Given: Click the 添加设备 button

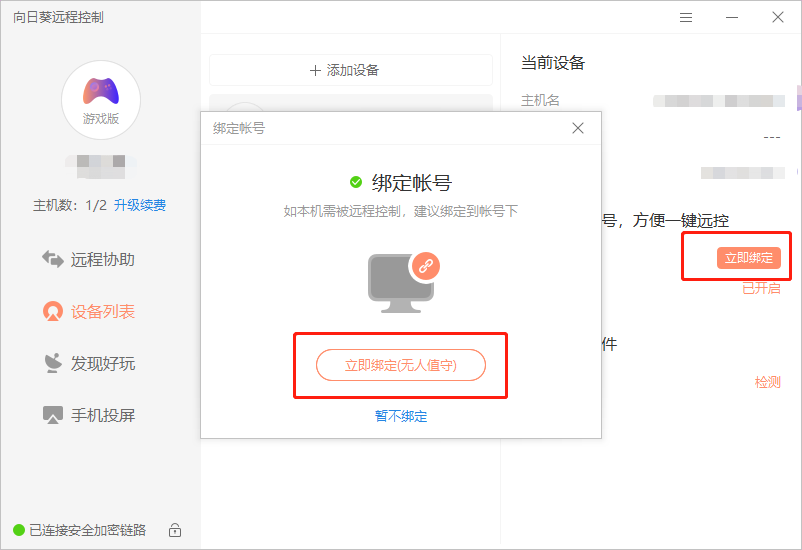Looking at the screenshot, I should tap(351, 70).
